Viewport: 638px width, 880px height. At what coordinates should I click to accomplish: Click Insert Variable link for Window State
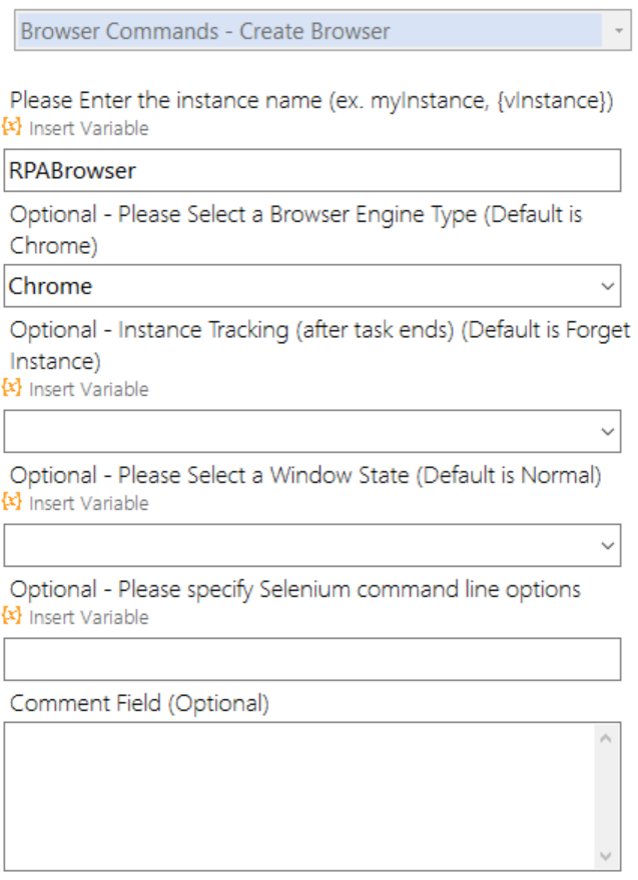coord(88,503)
